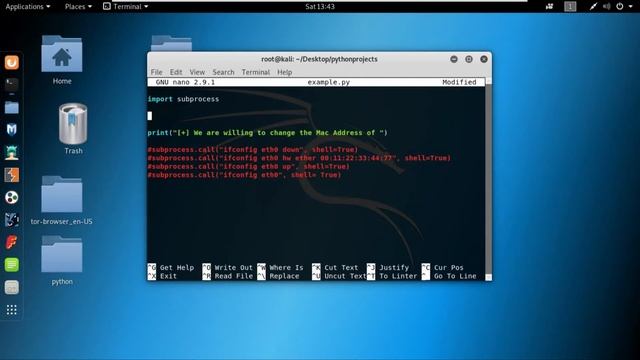Launch Armitage from the dock
640x360 pixels.
pos(12,152)
